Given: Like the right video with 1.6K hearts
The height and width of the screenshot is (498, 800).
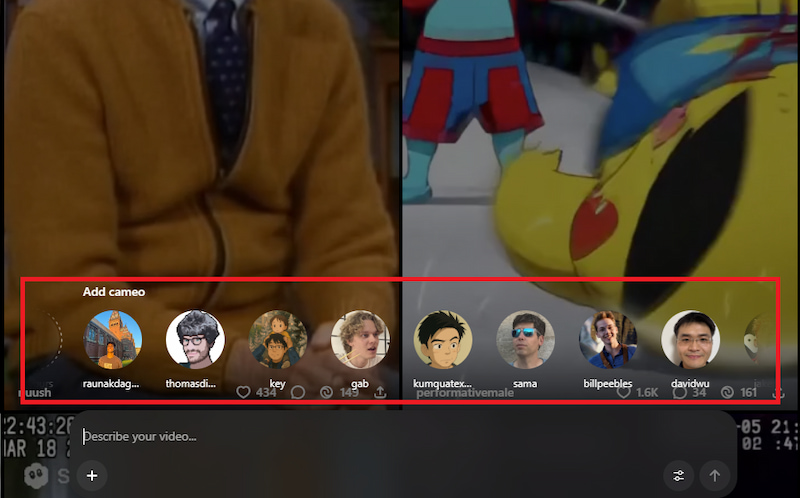Looking at the screenshot, I should [x=622, y=393].
